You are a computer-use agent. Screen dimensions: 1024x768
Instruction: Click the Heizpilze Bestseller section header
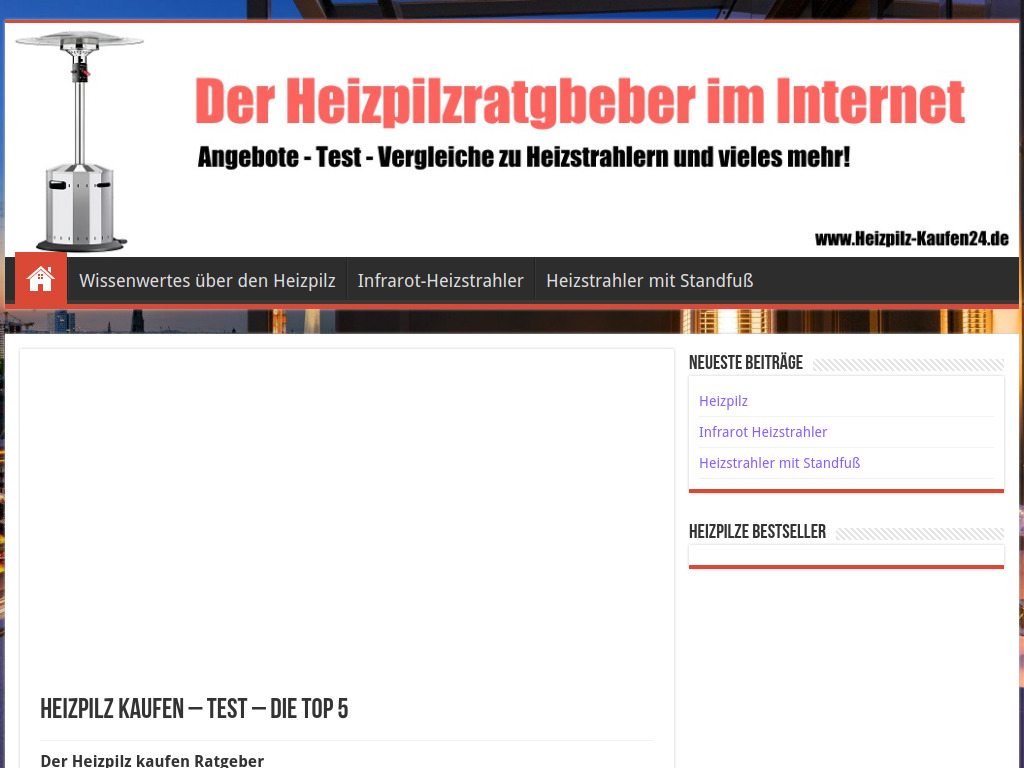756,531
